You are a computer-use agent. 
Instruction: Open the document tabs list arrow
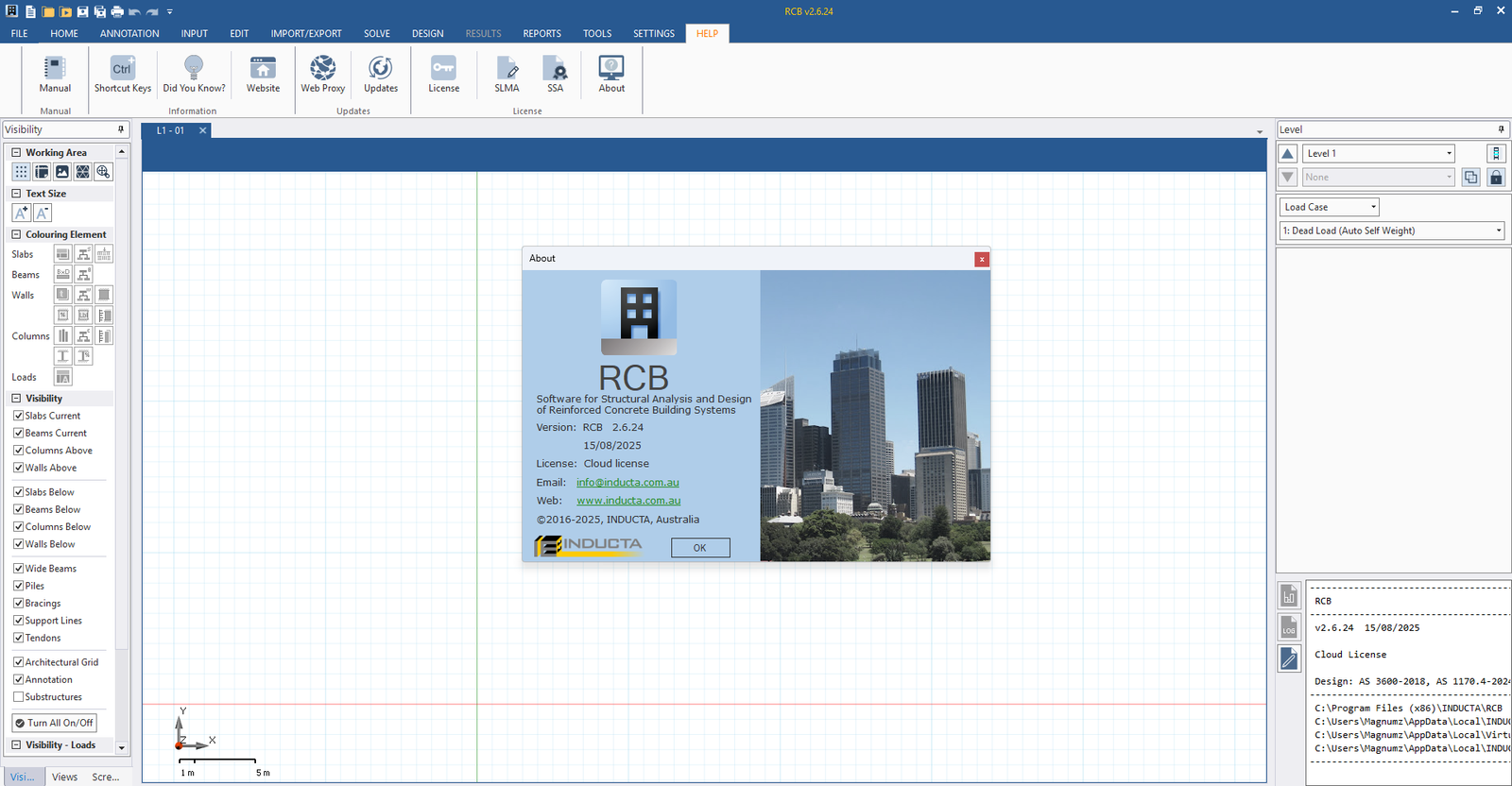point(1260,131)
